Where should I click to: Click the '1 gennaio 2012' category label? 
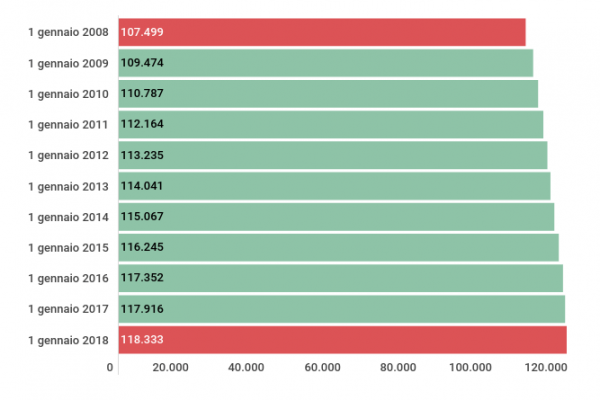(x=68, y=155)
